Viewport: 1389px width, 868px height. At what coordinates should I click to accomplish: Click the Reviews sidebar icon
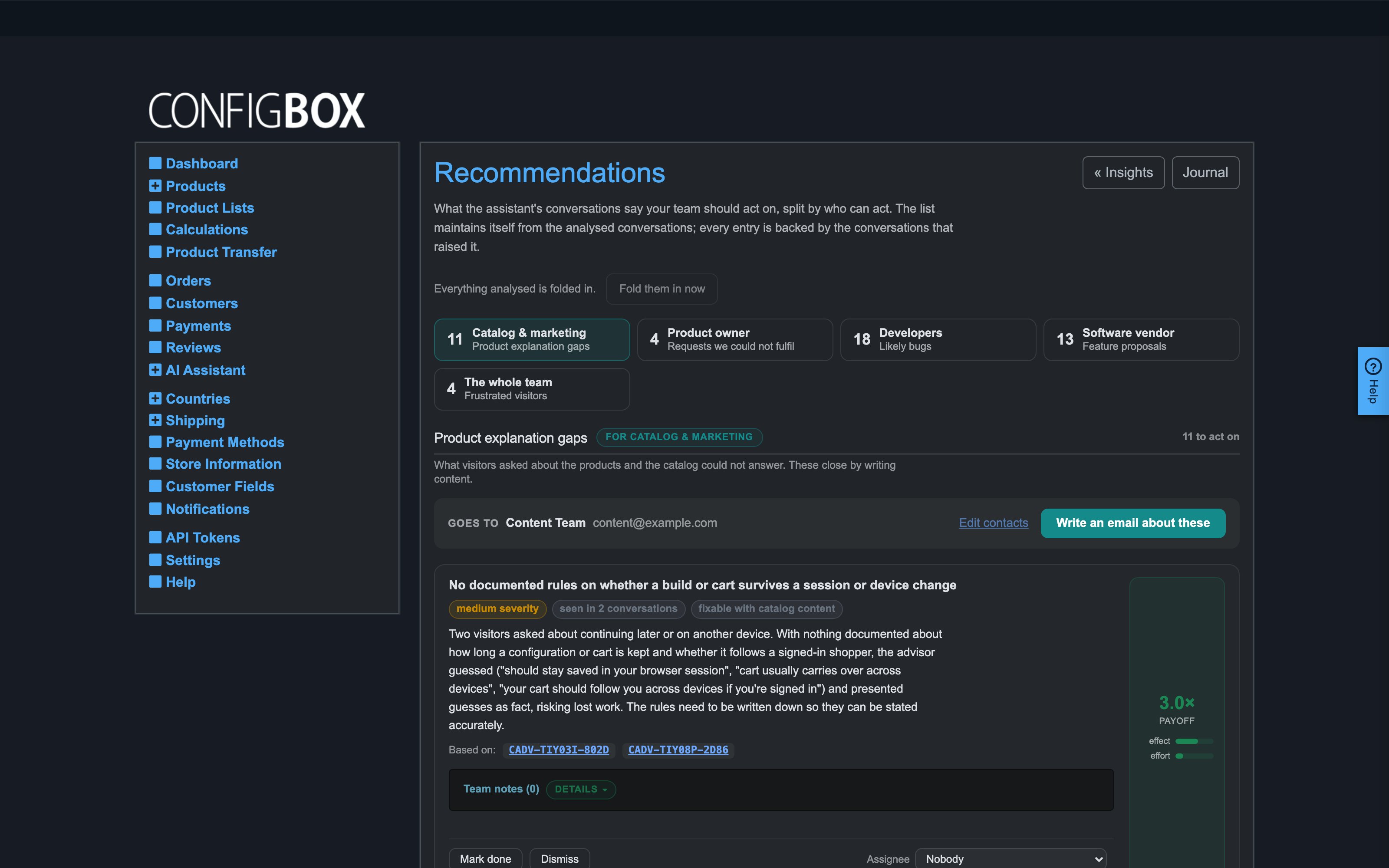[x=155, y=347]
